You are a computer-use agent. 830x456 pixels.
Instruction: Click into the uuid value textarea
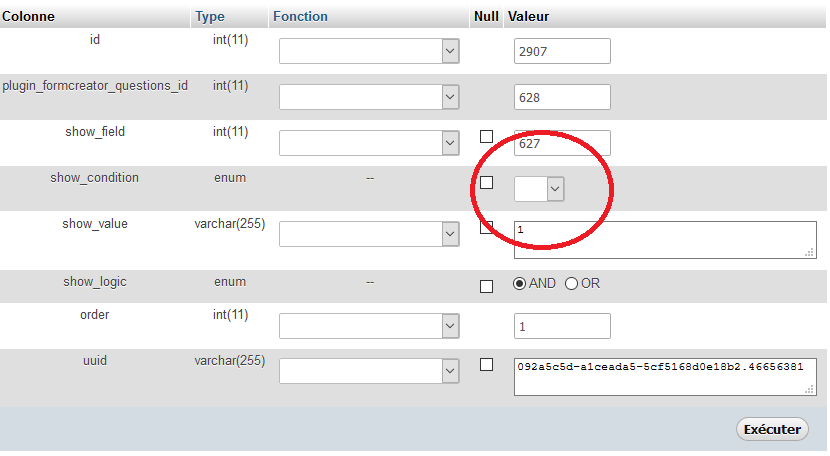click(x=665, y=377)
